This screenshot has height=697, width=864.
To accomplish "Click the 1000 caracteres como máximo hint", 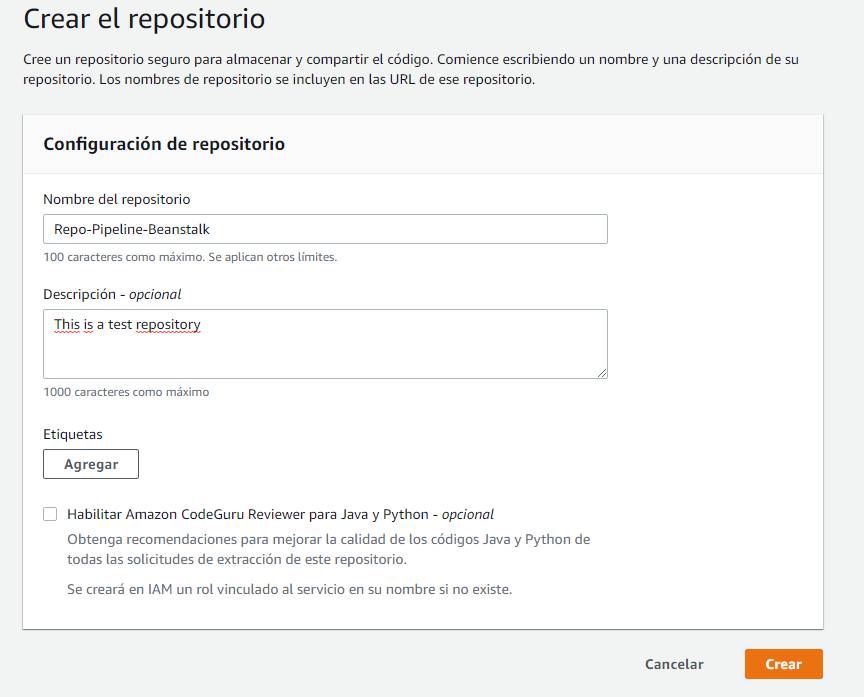I will coord(126,392).
